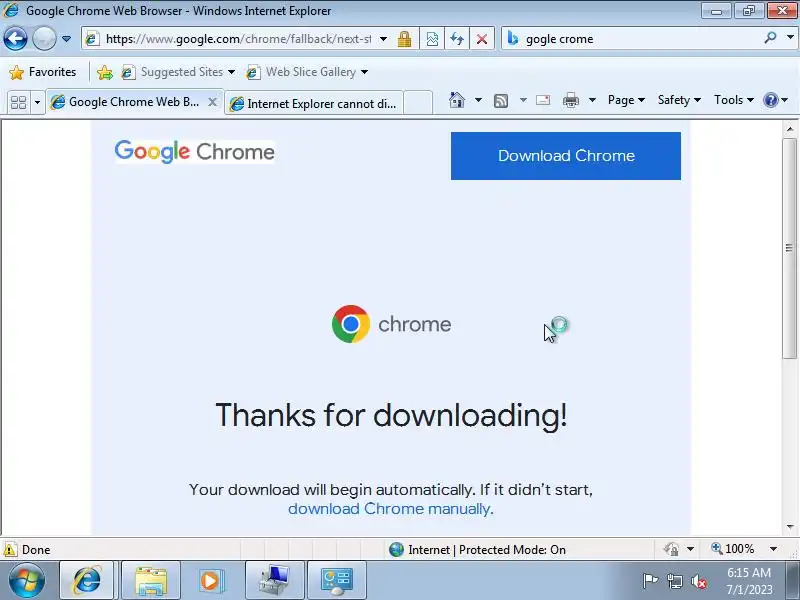The height and width of the screenshot is (600, 800).
Task: Expand the address bar autocomplete dropdown
Action: 384,39
